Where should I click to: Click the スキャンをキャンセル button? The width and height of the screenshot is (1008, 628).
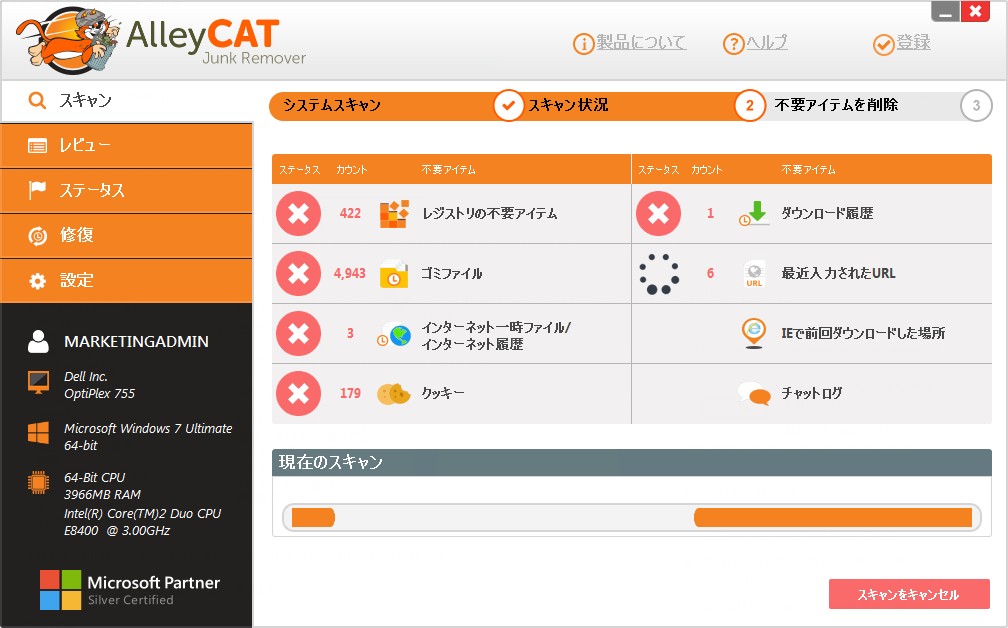click(x=909, y=594)
